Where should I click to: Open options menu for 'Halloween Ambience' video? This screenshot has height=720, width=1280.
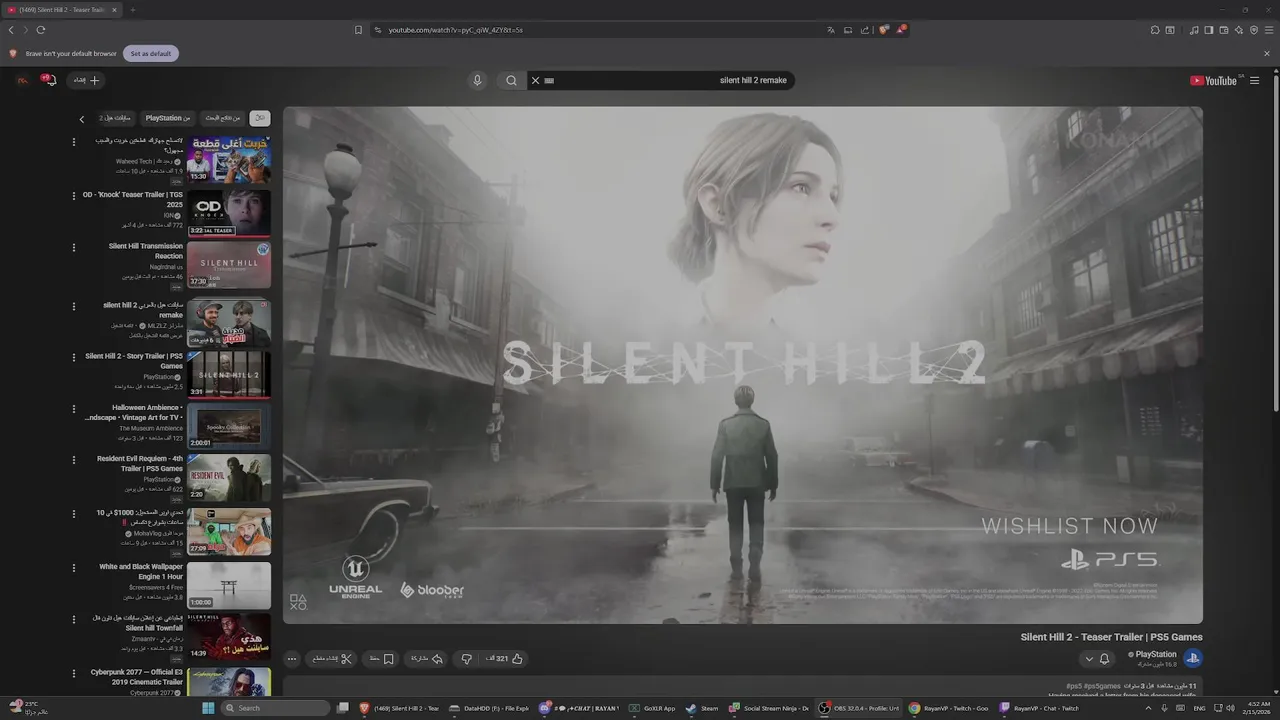pyautogui.click(x=73, y=408)
